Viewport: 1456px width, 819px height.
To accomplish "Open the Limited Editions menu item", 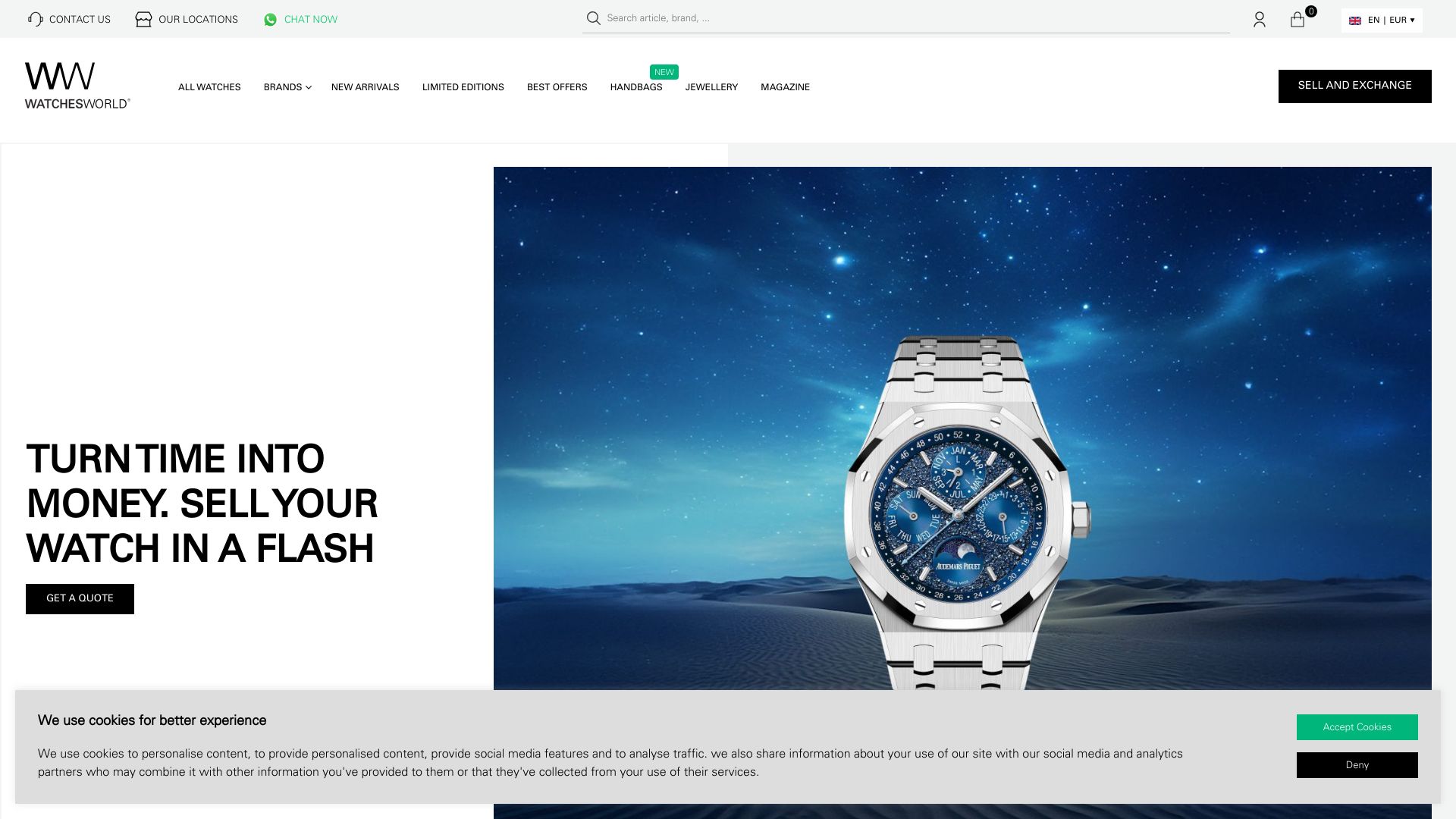I will pos(463,87).
